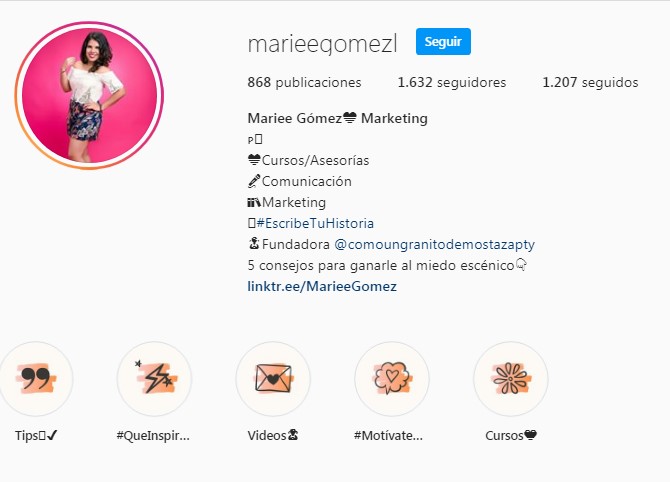Open the Videos highlight with envelope icon
This screenshot has width=670, height=482.
[x=273, y=379]
